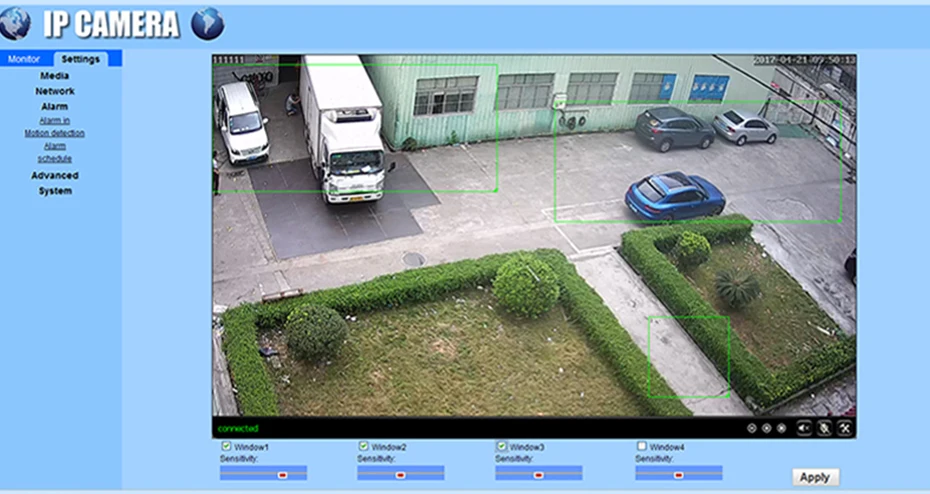This screenshot has width=930, height=494.
Task: Click the 'Window4' label text
Action: [667, 447]
